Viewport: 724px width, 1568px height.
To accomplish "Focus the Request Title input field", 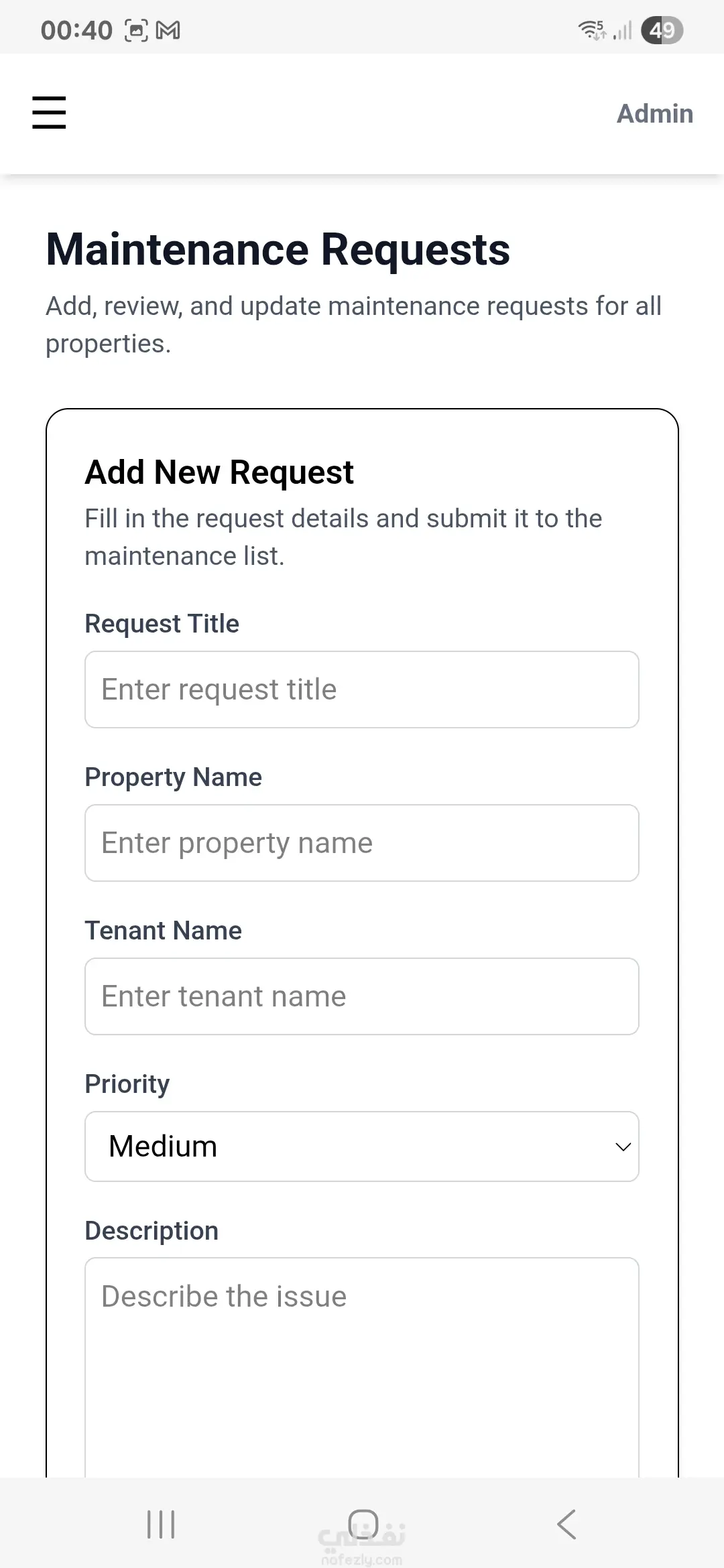I will coord(362,690).
